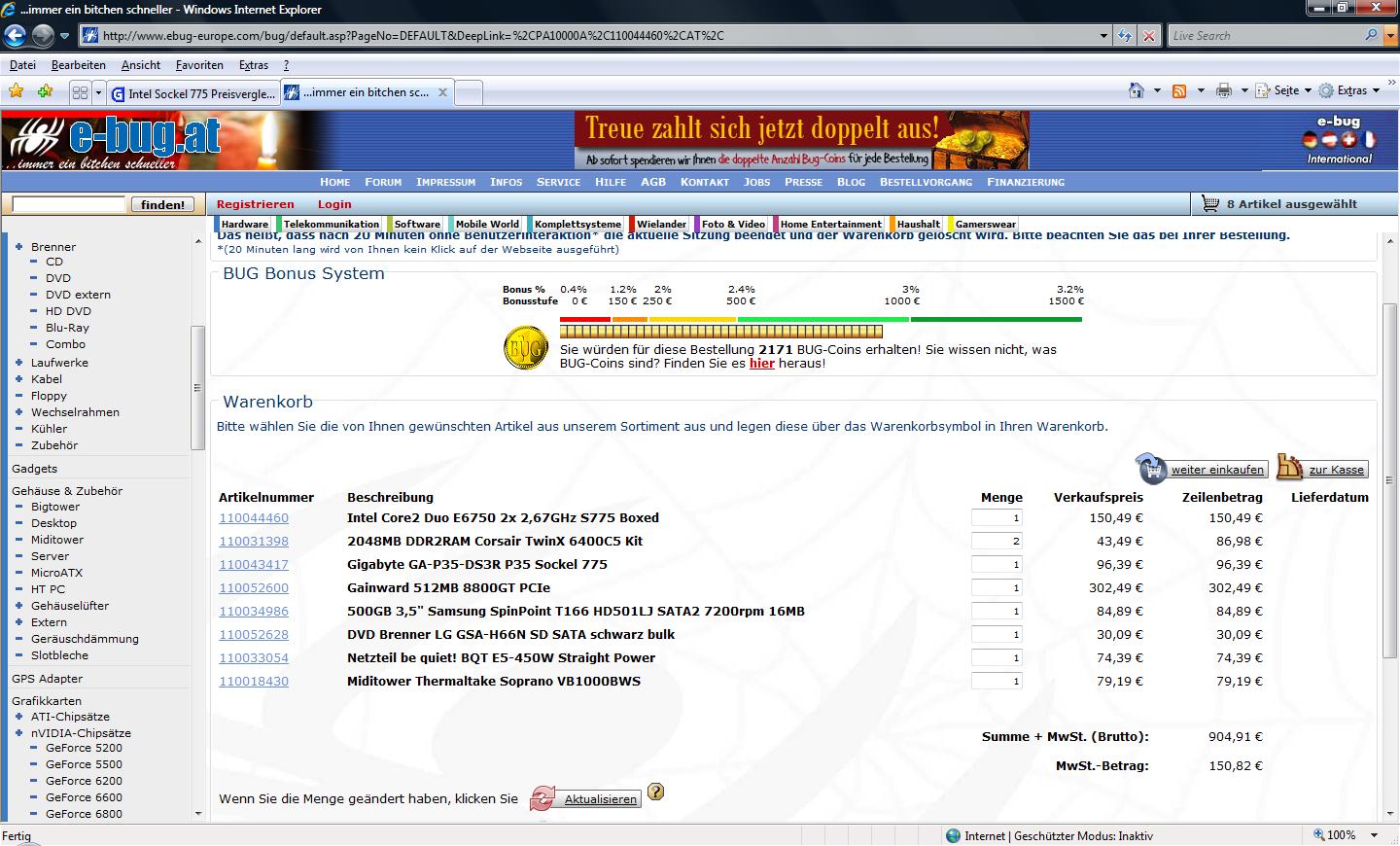Screen dimensions: 1400x846
Task: Click the weiter einkaufen cart icon
Action: pyautogui.click(x=1151, y=469)
